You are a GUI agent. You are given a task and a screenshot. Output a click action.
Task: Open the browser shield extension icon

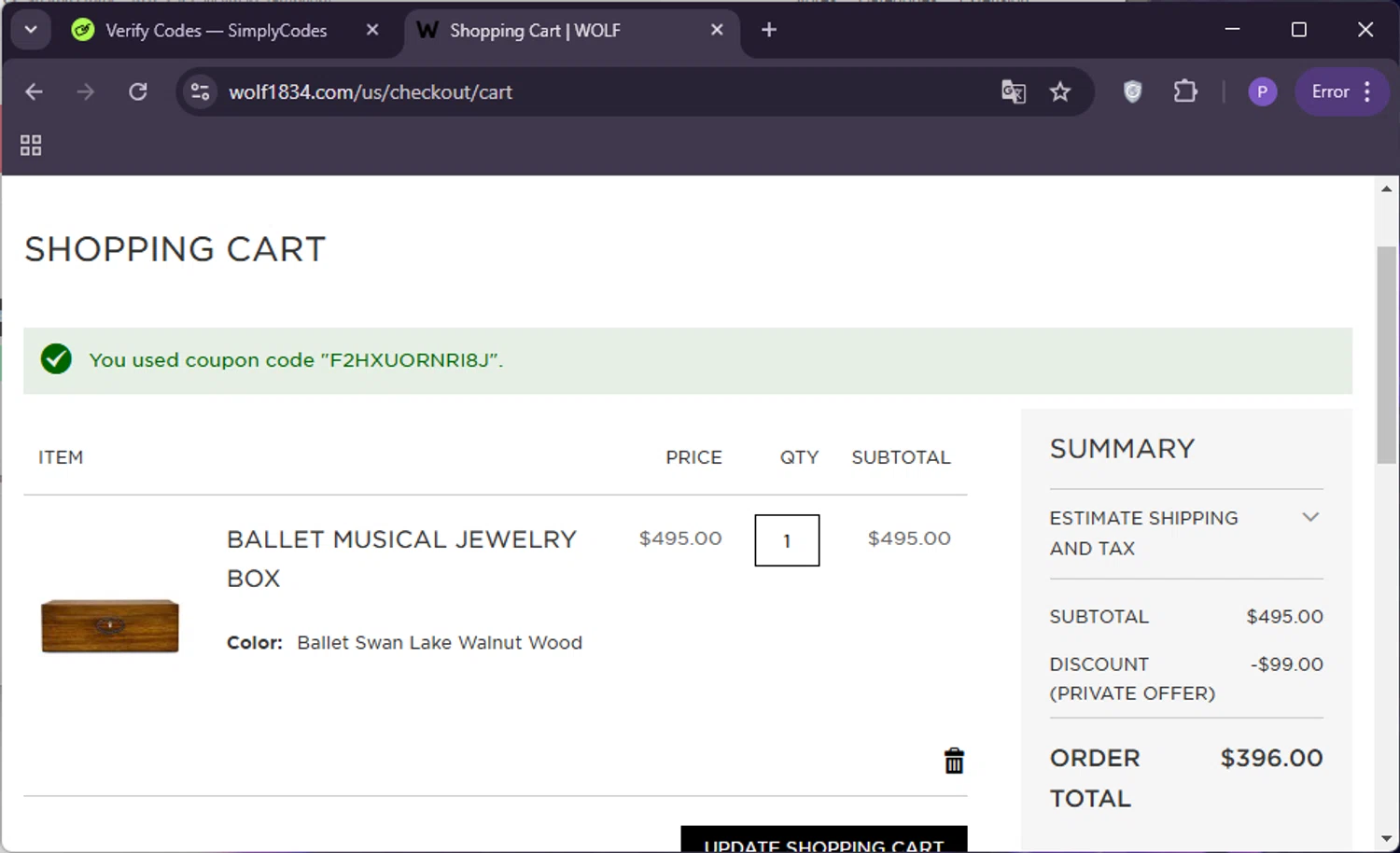coord(1132,91)
